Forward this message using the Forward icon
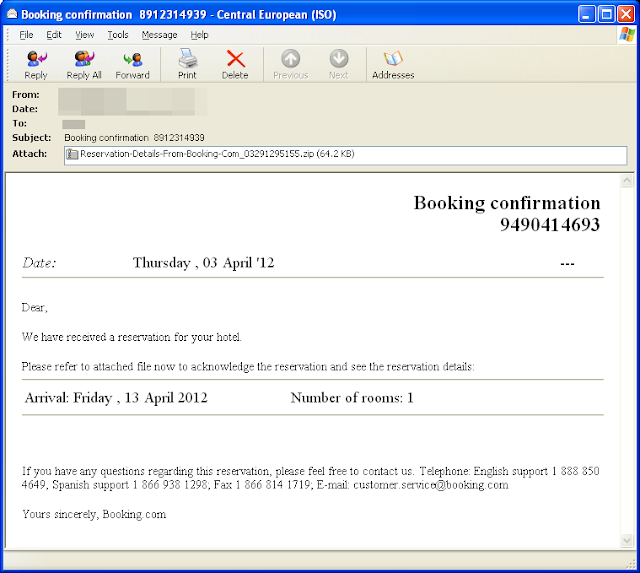The height and width of the screenshot is (573, 640). coord(133,60)
